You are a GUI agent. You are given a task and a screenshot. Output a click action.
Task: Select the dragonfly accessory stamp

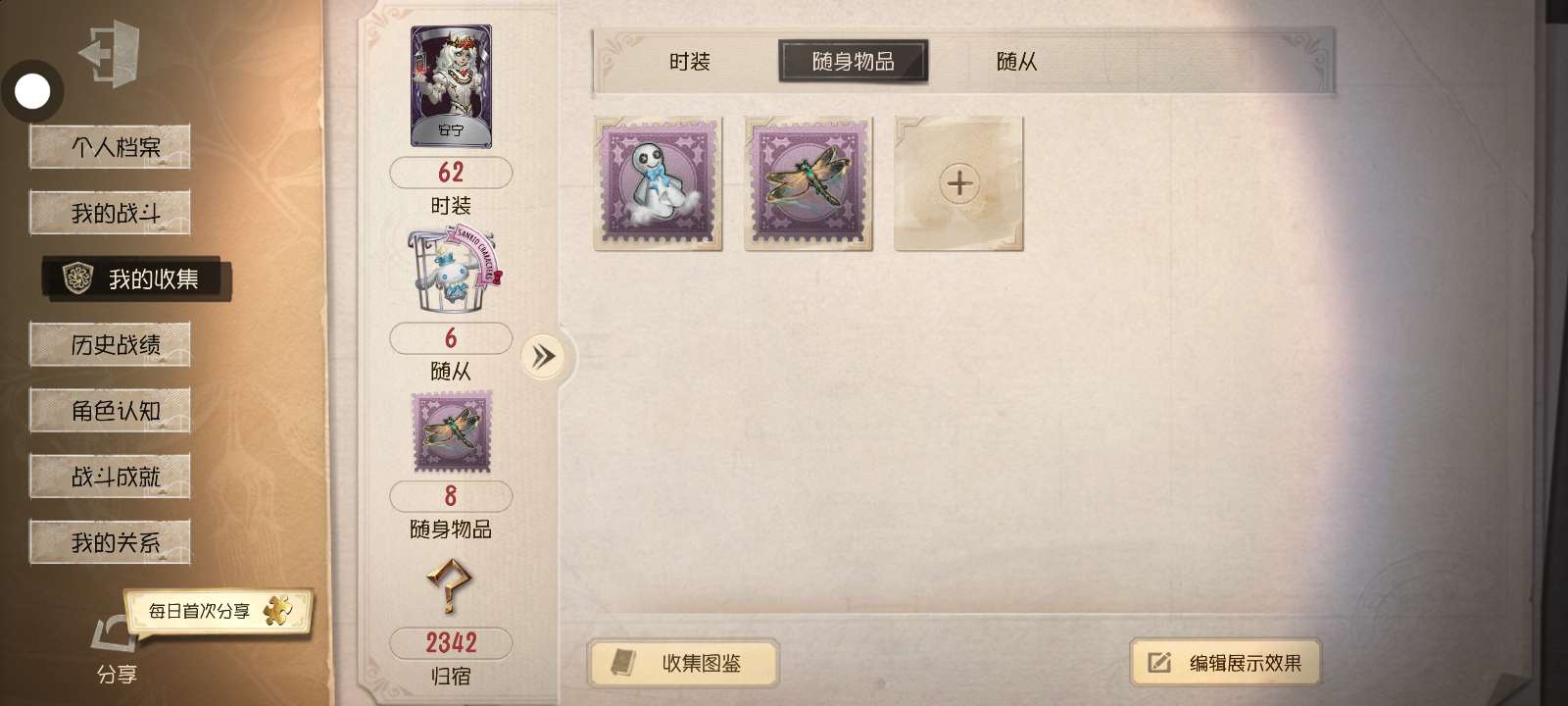point(808,183)
